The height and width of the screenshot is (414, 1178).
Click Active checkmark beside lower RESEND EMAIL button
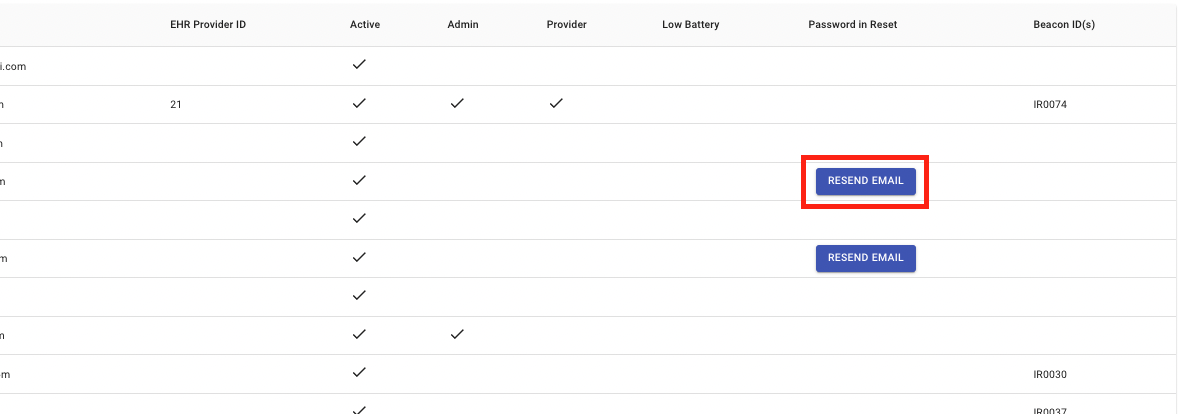click(359, 257)
